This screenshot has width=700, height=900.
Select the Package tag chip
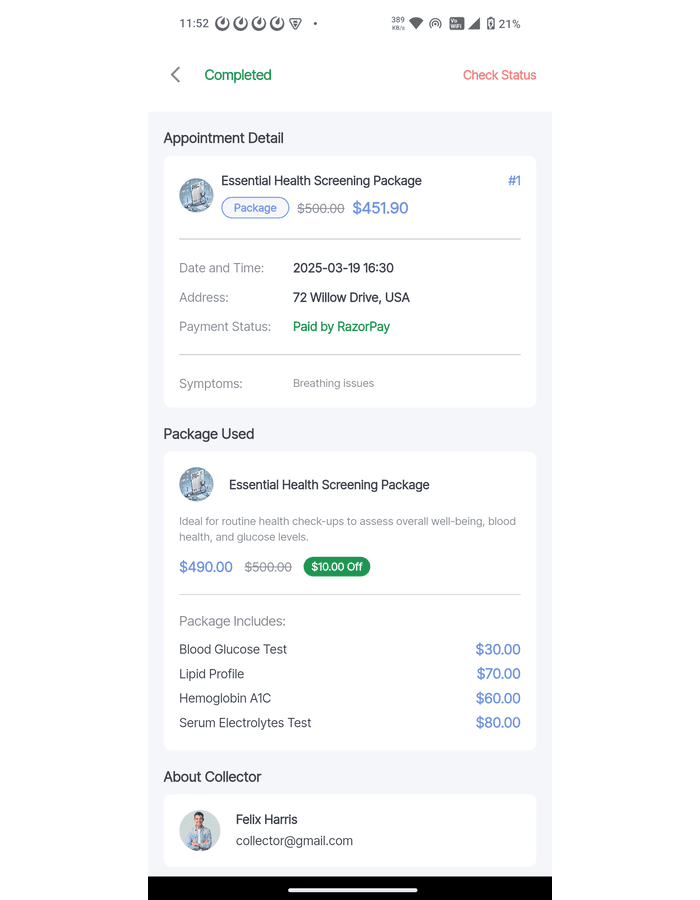pyautogui.click(x=255, y=208)
